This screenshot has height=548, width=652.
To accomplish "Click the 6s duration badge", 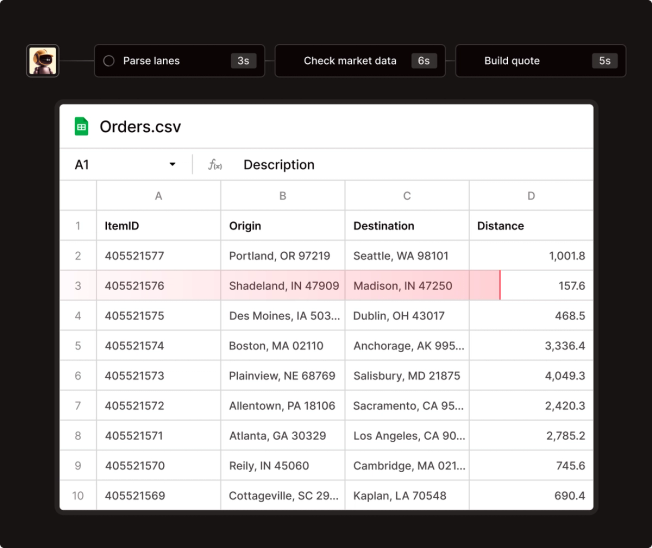I will [x=424, y=61].
